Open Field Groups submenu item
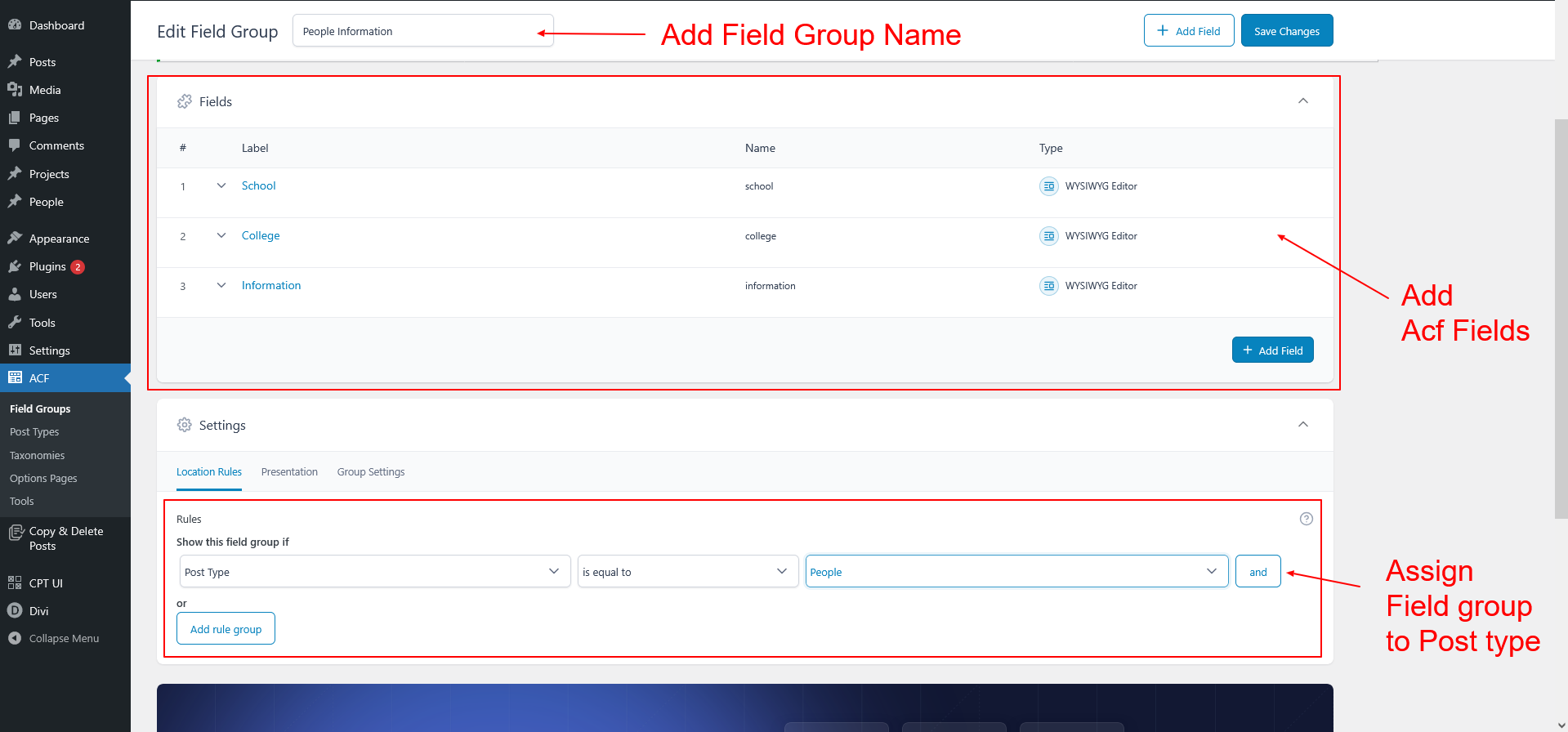This screenshot has width=1568, height=732. [x=40, y=408]
